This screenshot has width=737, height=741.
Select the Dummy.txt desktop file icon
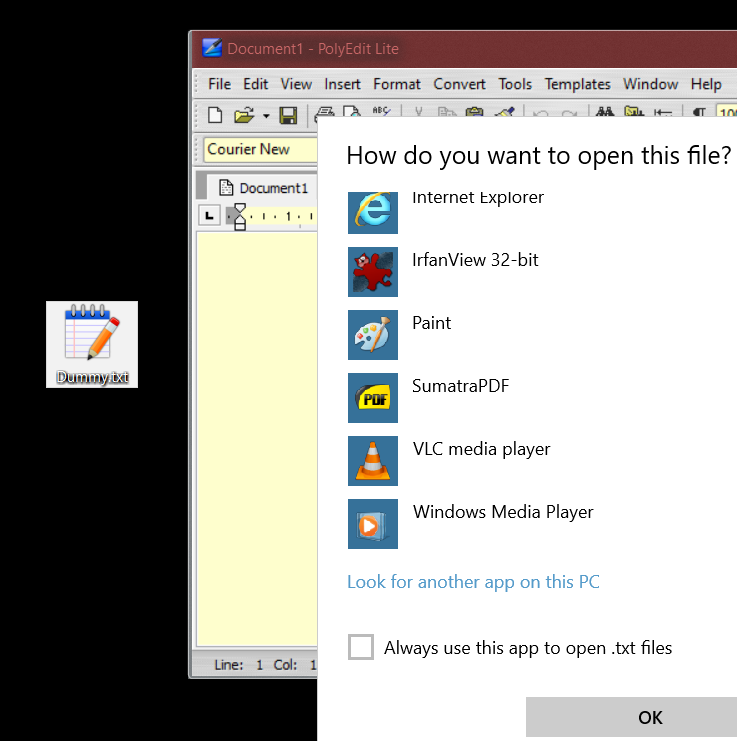pos(92,345)
